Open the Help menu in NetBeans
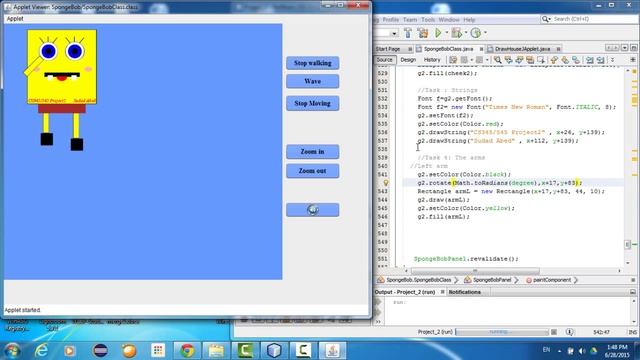Image resolution: width=640 pixels, height=360 pixels. coord(469,20)
